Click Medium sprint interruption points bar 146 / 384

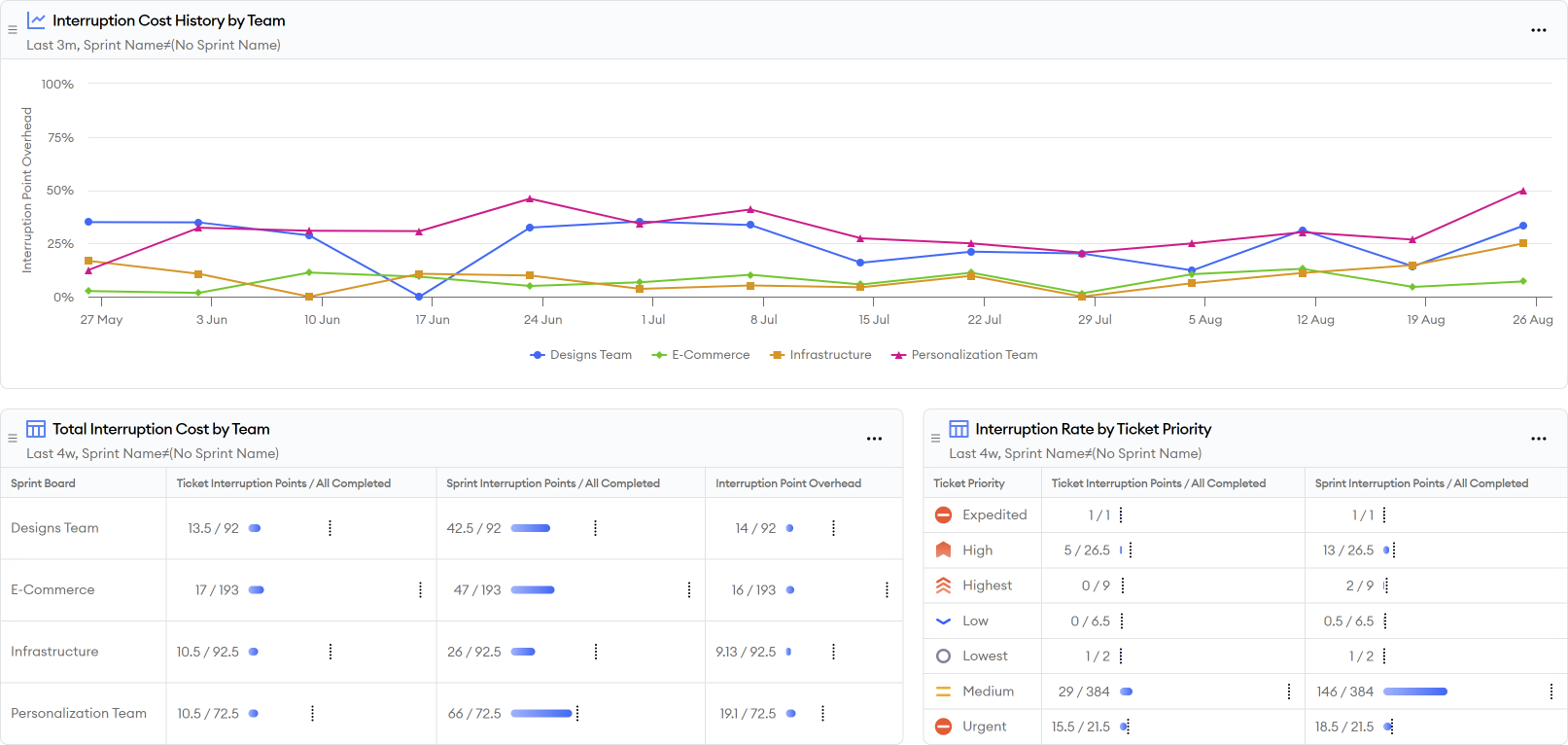1414,692
